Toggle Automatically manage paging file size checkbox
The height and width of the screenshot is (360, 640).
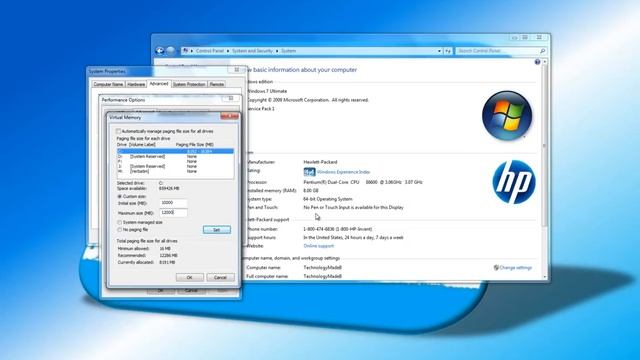point(119,131)
